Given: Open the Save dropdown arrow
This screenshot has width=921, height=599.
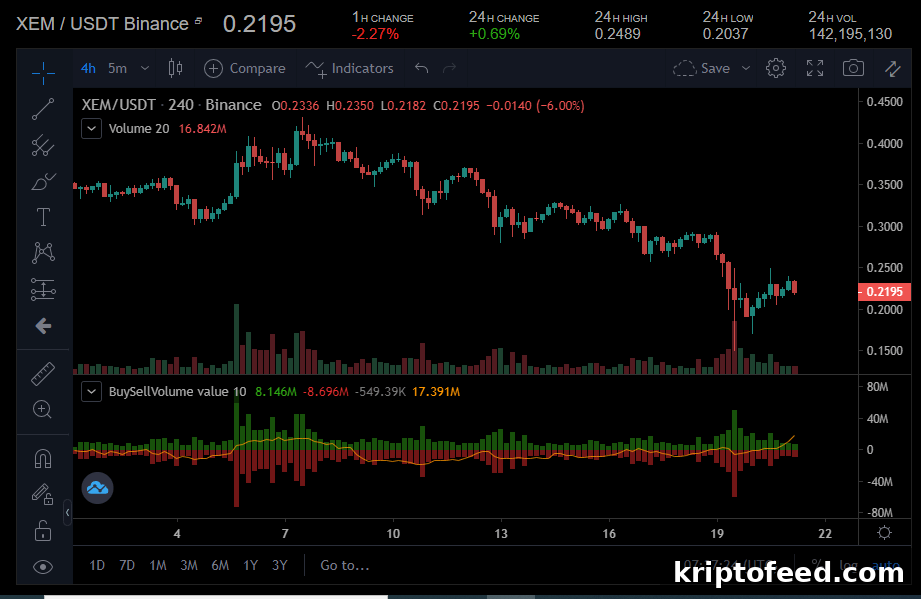Looking at the screenshot, I should pos(746,69).
